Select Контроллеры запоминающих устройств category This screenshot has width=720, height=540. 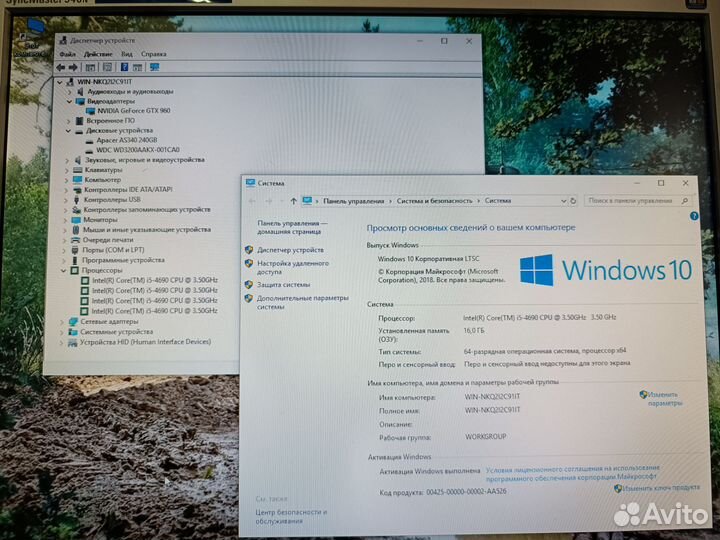pos(147,209)
